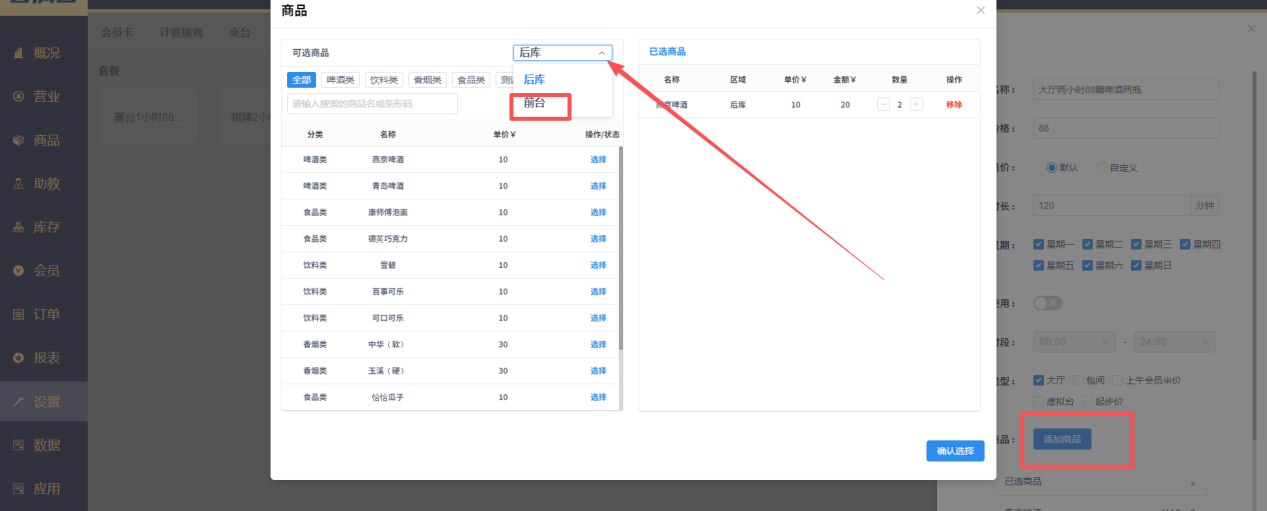
Task: Toggle the enable switch in background form
Action: pyautogui.click(x=1047, y=303)
